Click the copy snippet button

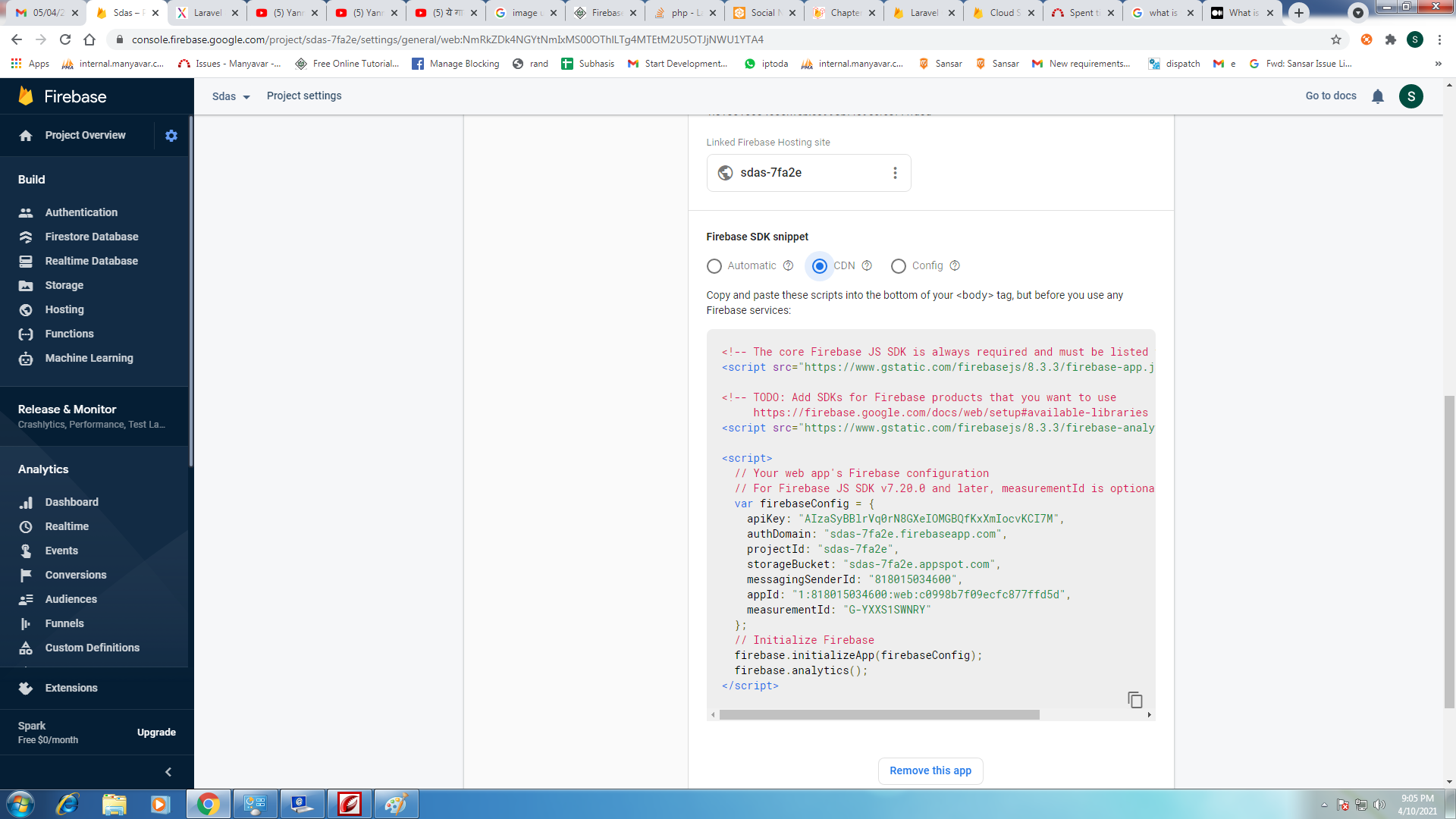click(1134, 700)
